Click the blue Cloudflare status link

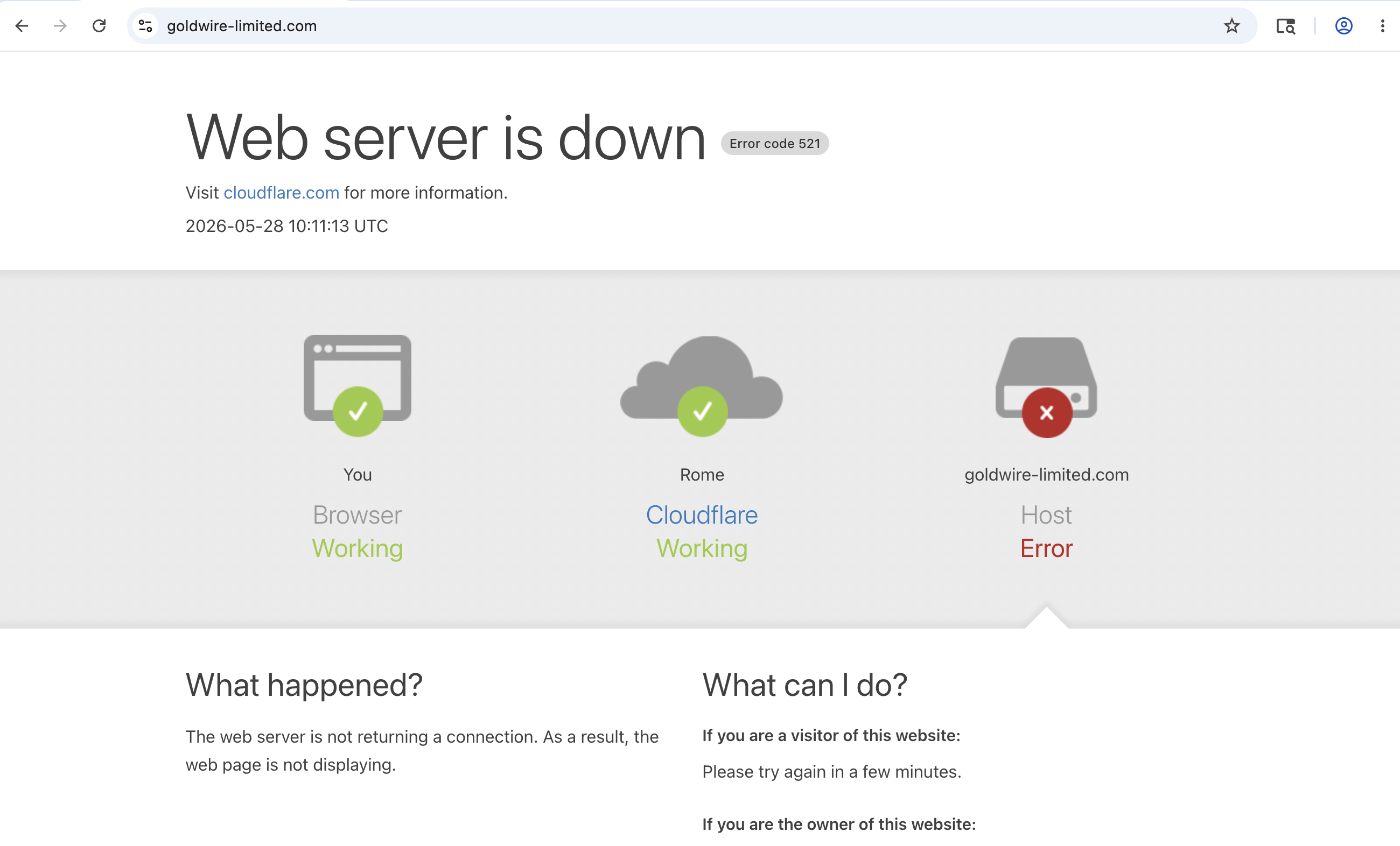(x=702, y=515)
